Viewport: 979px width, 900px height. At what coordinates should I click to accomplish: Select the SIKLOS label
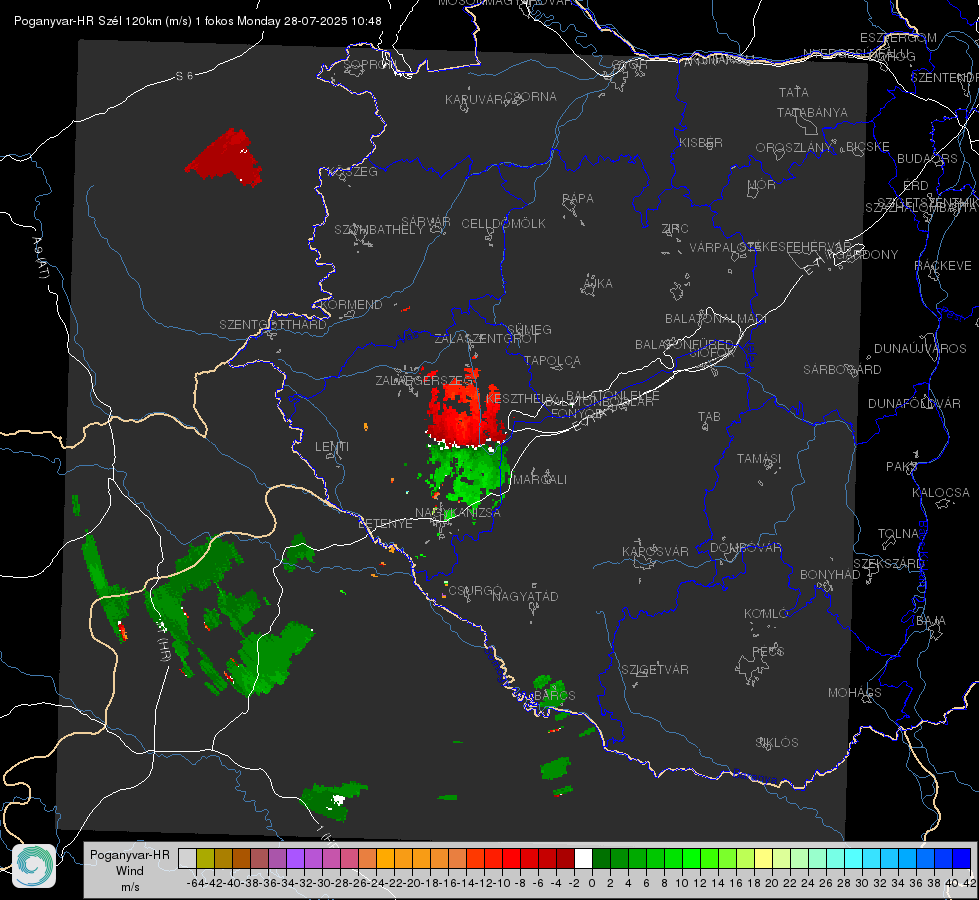tap(777, 743)
